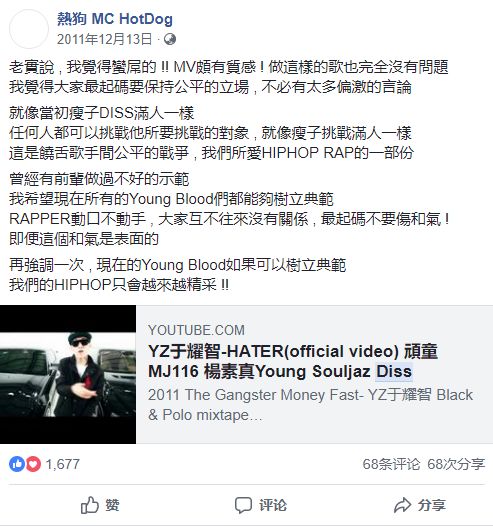The image size is (493, 526).
Task: Click the public globe privacy icon
Action: (170, 39)
